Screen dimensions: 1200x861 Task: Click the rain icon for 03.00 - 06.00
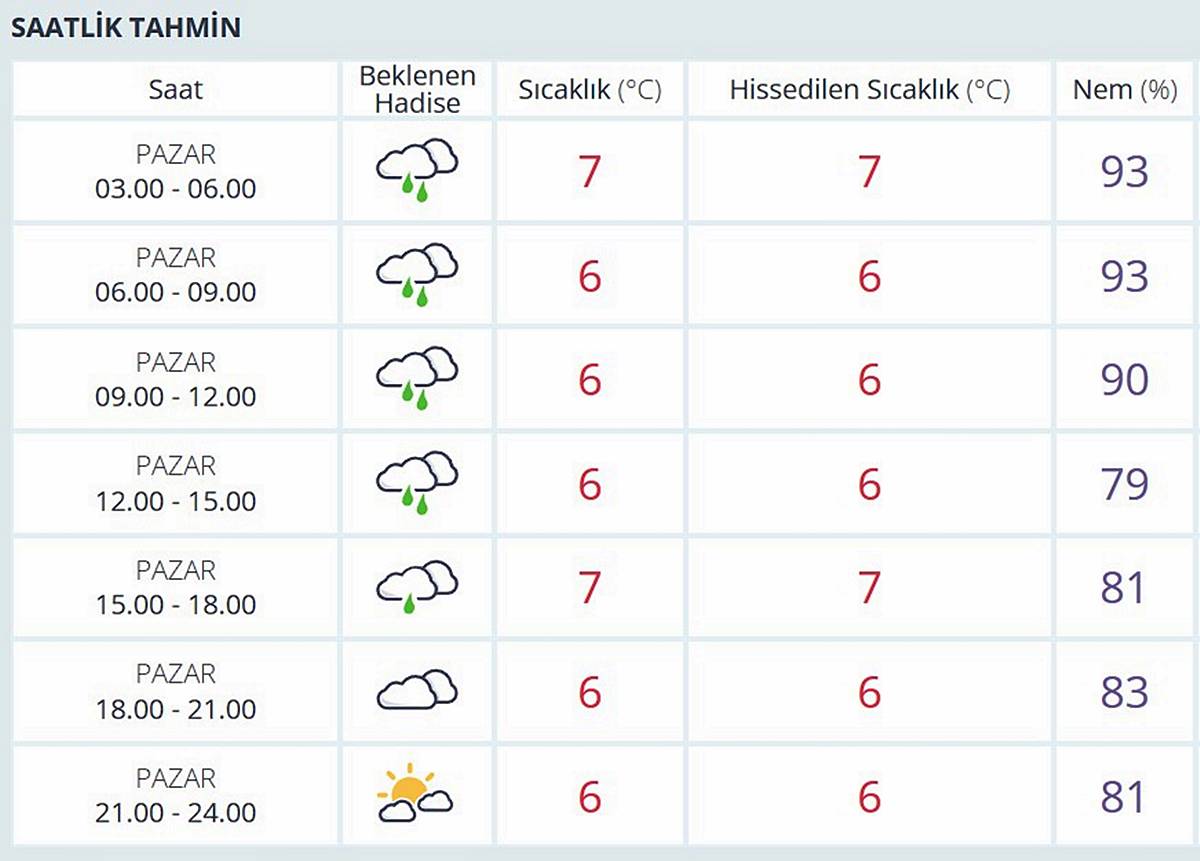point(417,171)
